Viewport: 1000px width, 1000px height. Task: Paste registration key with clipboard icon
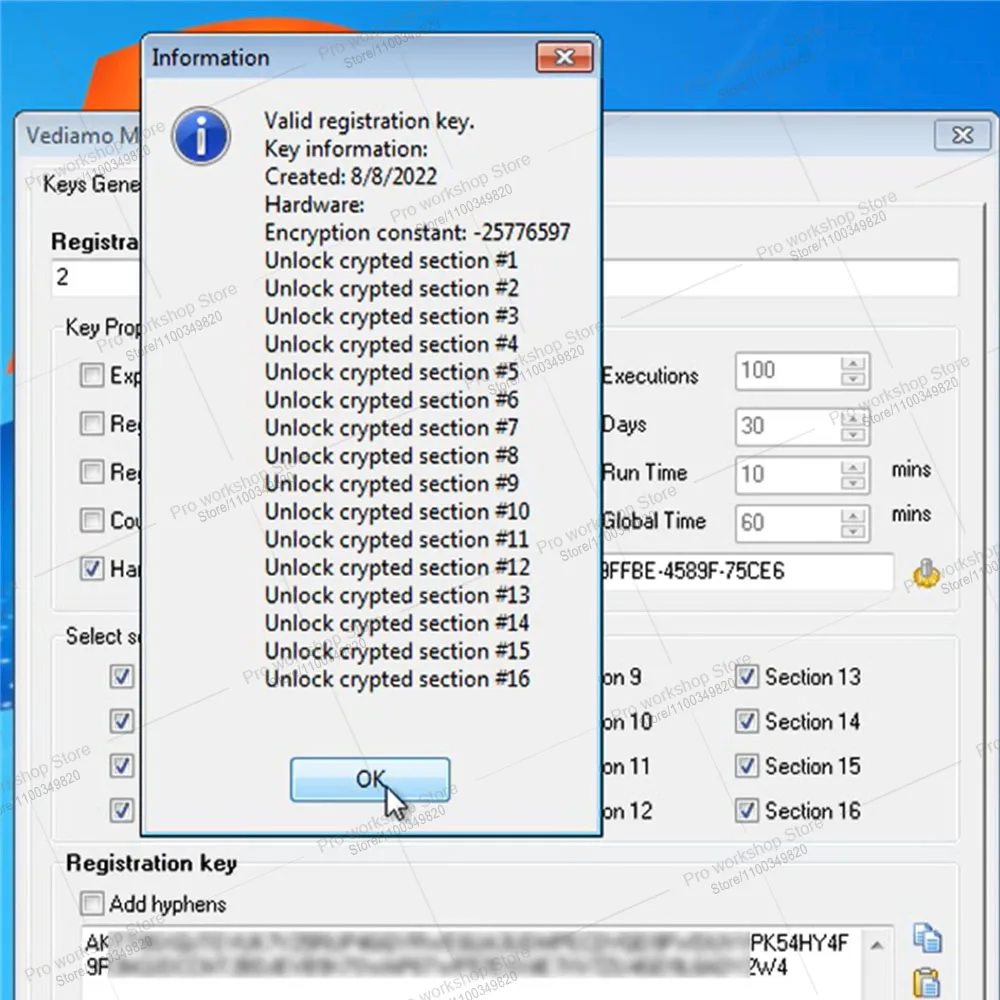pyautogui.click(x=927, y=983)
